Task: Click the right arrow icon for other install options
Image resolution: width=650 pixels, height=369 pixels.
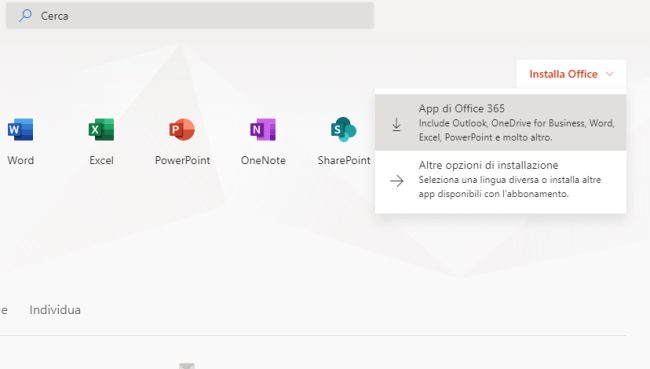Action: tap(397, 181)
